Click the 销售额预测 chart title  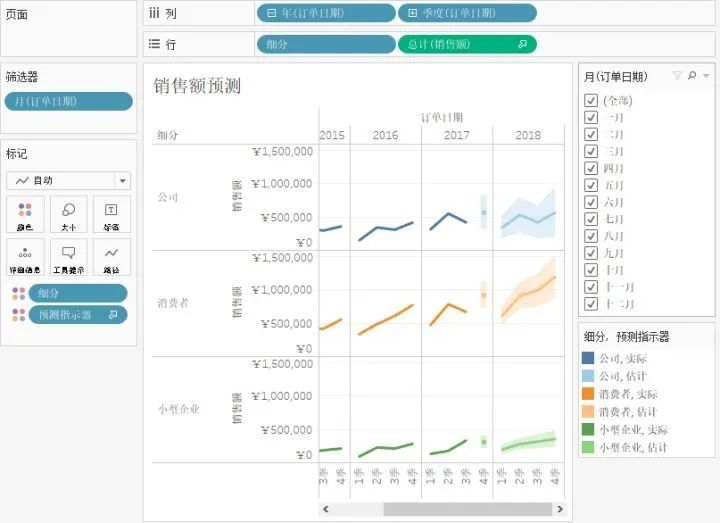tap(197, 86)
